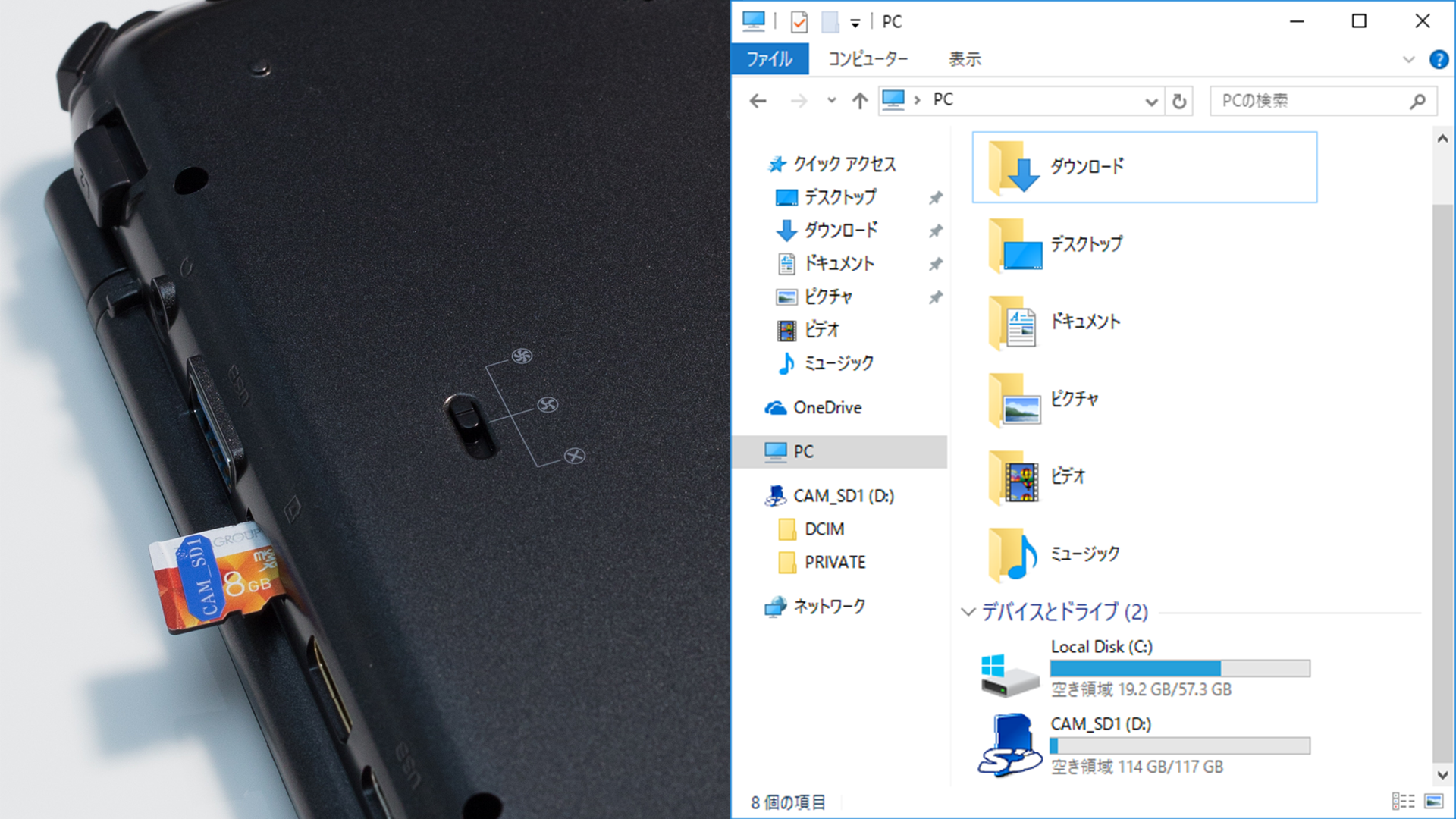The width and height of the screenshot is (1456, 819).
Task: Click the properties icon in quick access toolbar
Action: [799, 22]
